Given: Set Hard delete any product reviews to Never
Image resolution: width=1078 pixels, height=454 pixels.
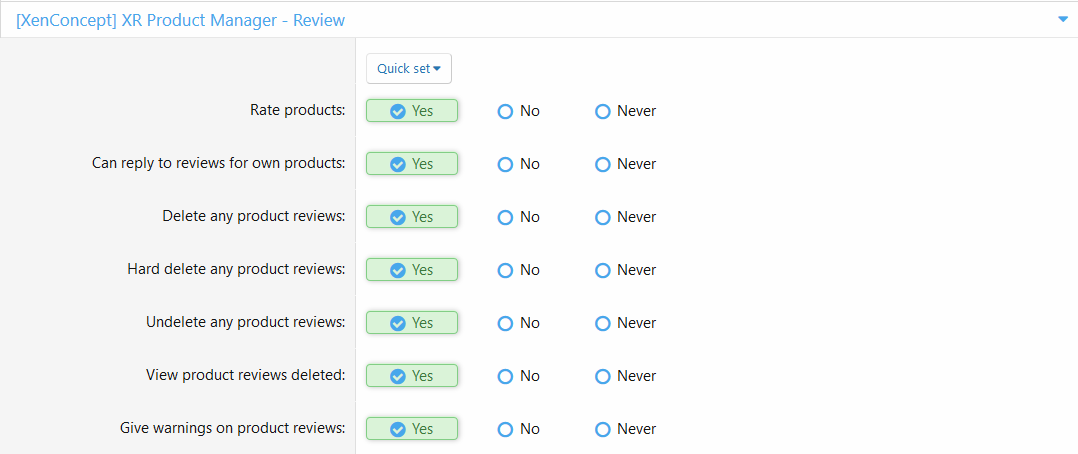Looking at the screenshot, I should coord(626,270).
